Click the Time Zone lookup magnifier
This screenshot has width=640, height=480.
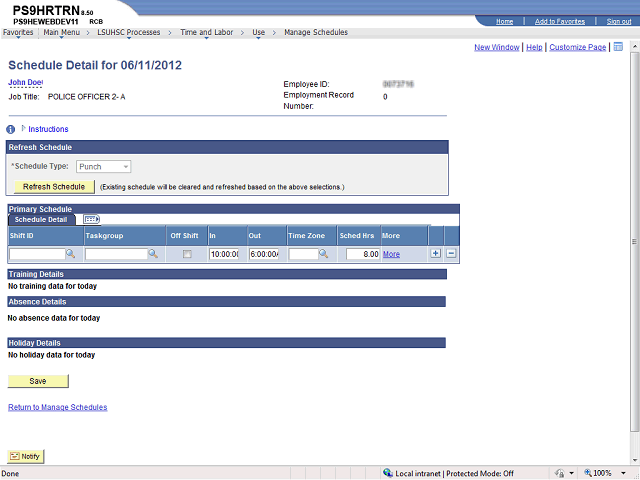pyautogui.click(x=325, y=255)
